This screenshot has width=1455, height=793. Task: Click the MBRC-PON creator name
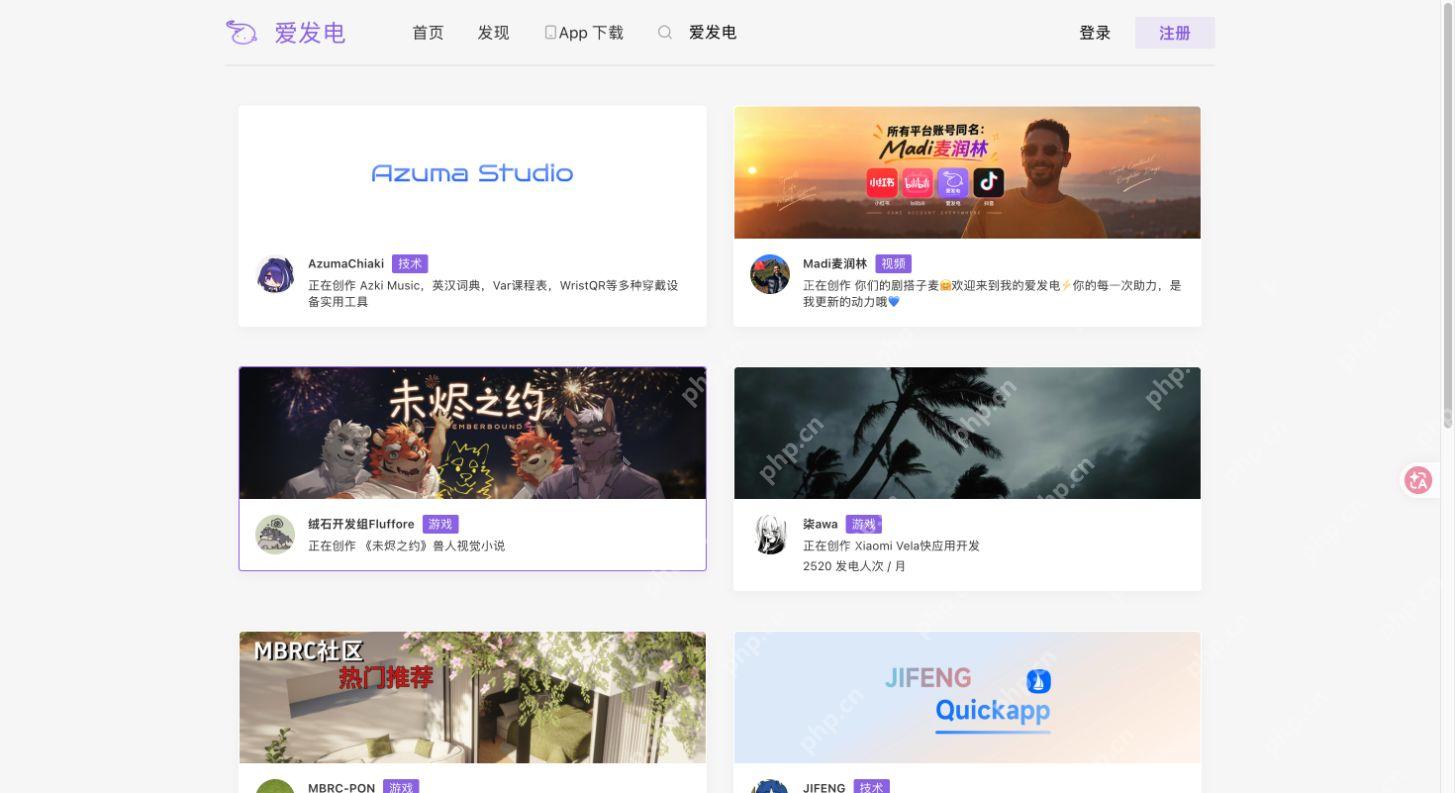[x=341, y=788]
